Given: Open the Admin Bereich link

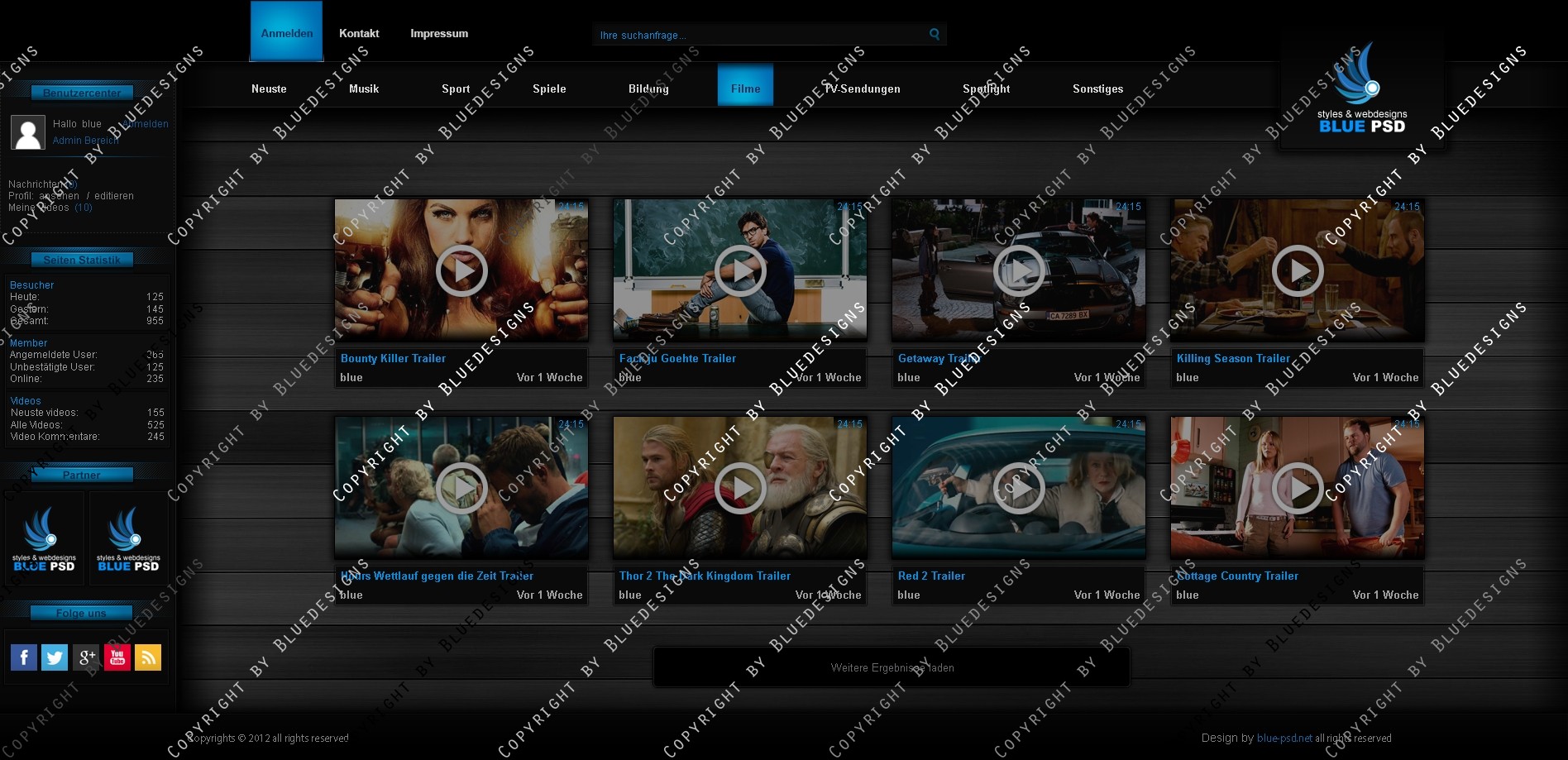Looking at the screenshot, I should [85, 141].
